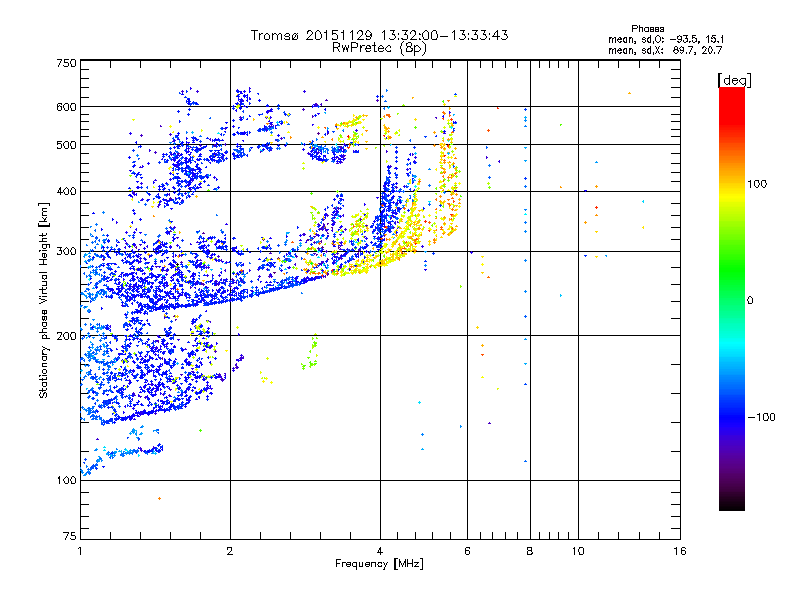Click the black bottom of the phase colorbar
This screenshot has height=600, width=800.
[x=732, y=503]
